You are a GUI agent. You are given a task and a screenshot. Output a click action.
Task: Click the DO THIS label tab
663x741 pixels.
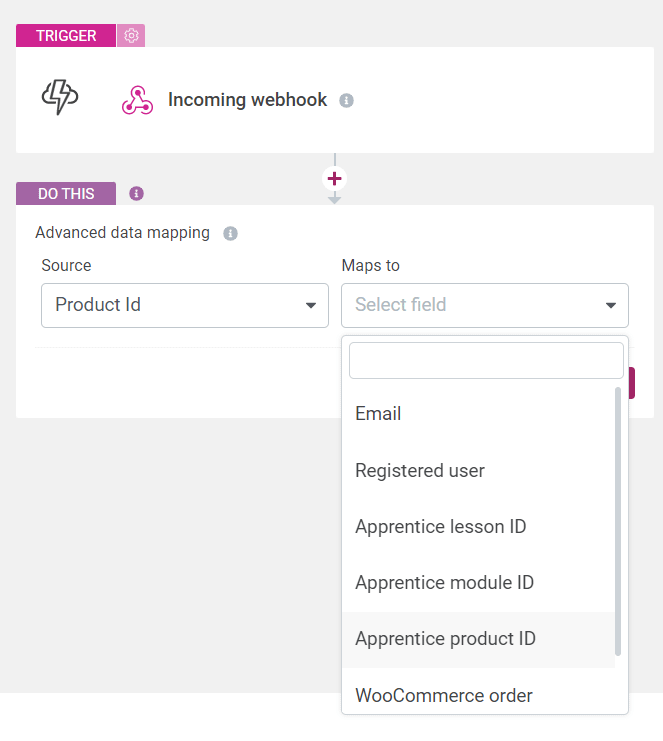[66, 193]
